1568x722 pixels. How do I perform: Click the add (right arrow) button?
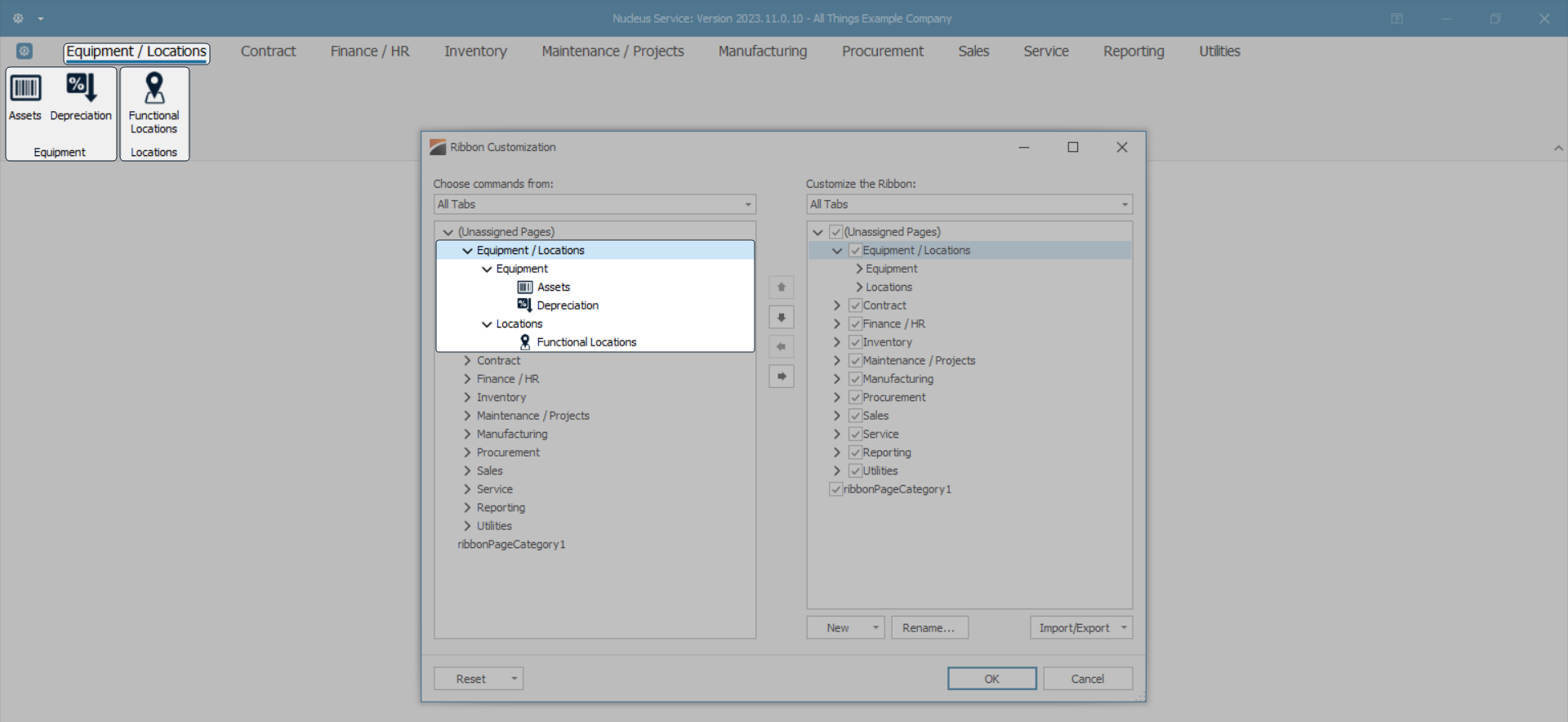pos(782,377)
